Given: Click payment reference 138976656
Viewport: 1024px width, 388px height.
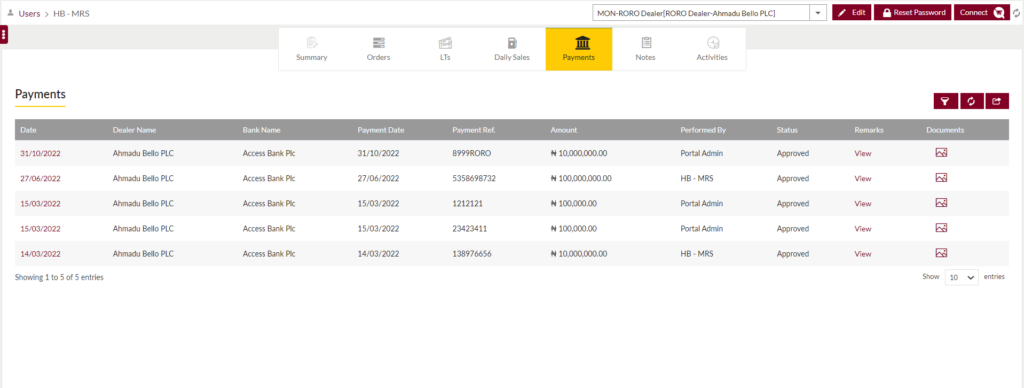Looking at the screenshot, I should click(x=472, y=253).
